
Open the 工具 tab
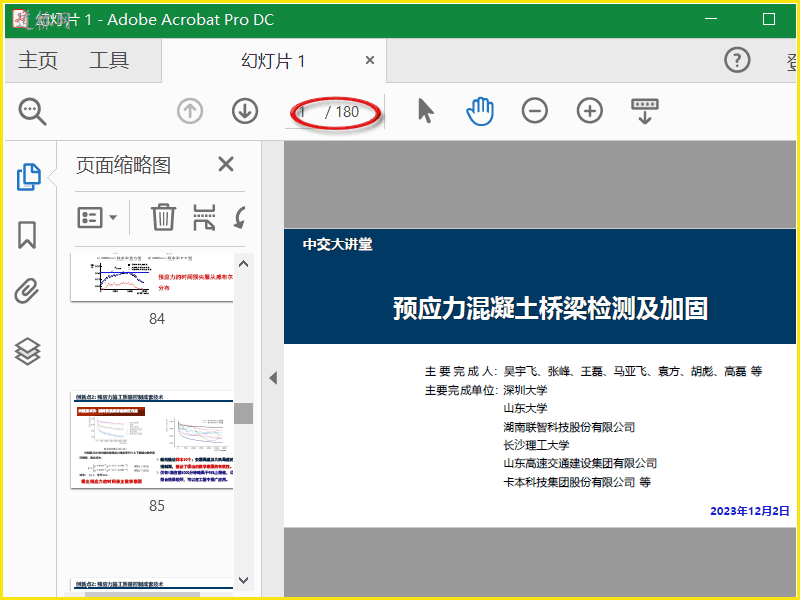(x=109, y=60)
